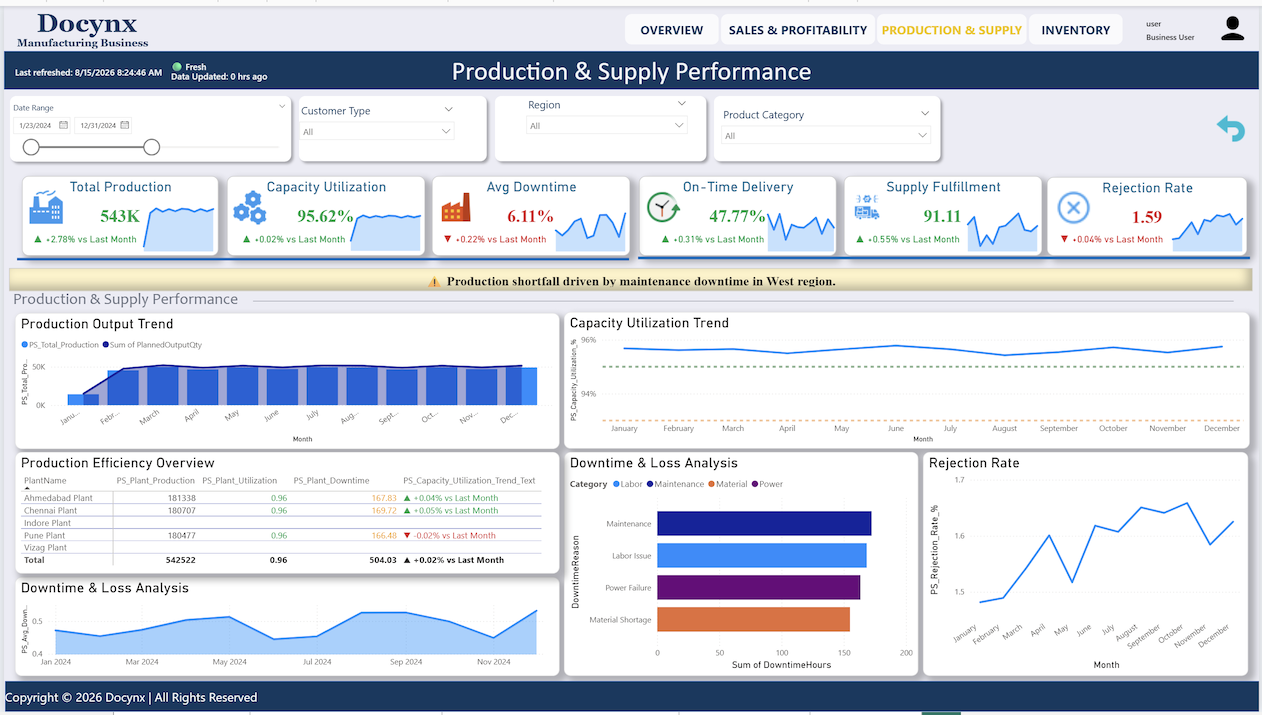Click the warning icon in the shortfall banner

pos(434,282)
